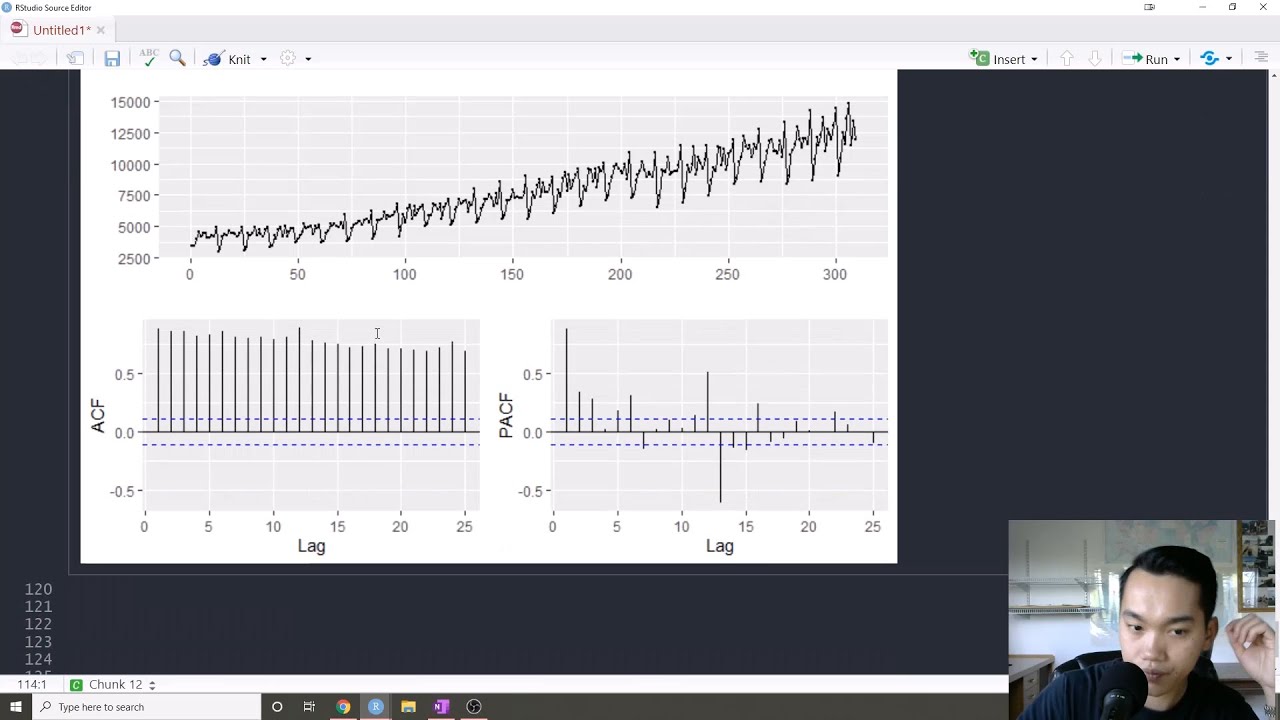The image size is (1280, 720).
Task: Switch to RStudio in the taskbar
Action: pos(376,707)
